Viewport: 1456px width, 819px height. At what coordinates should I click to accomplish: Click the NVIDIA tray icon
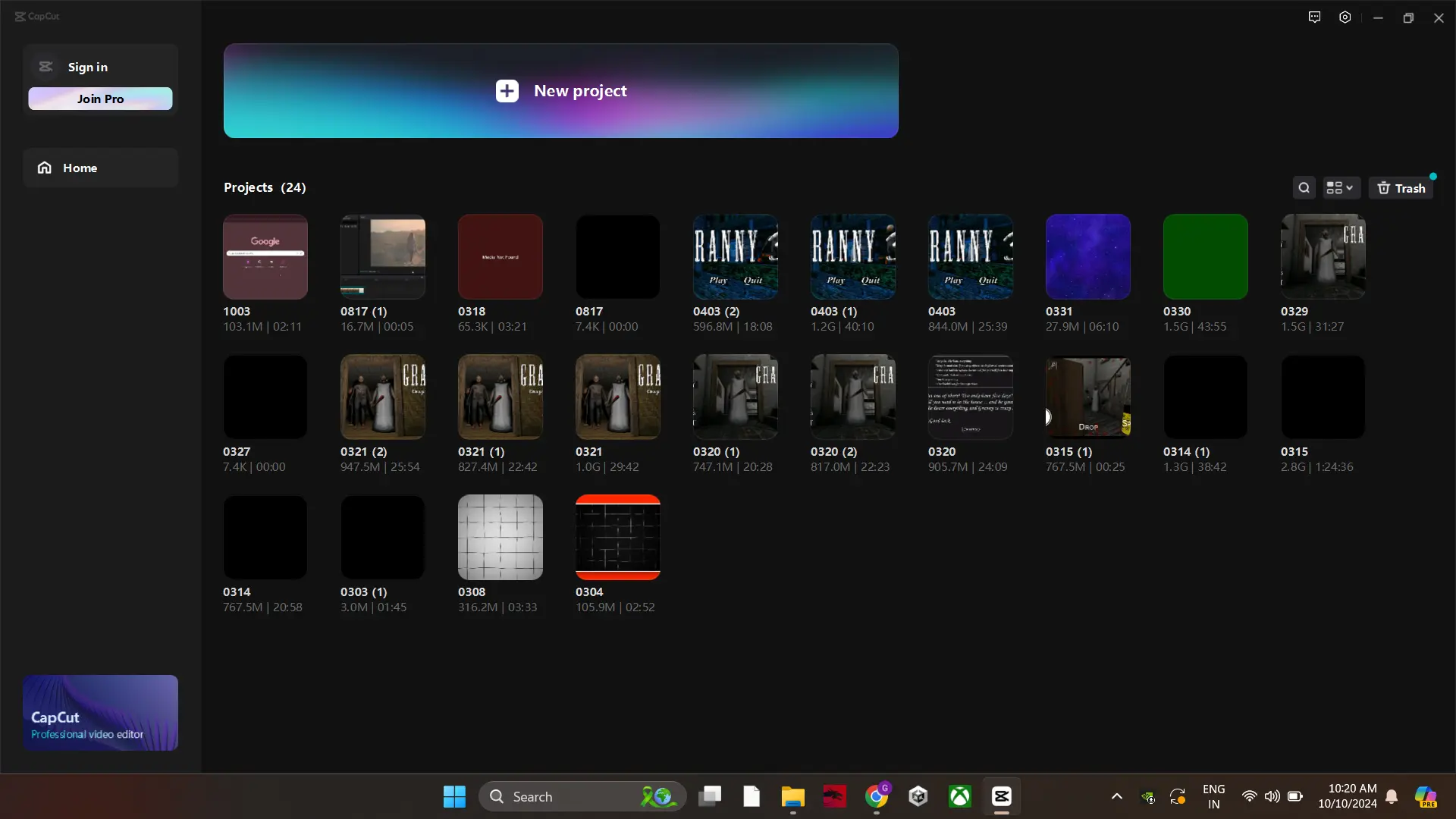click(x=1148, y=796)
